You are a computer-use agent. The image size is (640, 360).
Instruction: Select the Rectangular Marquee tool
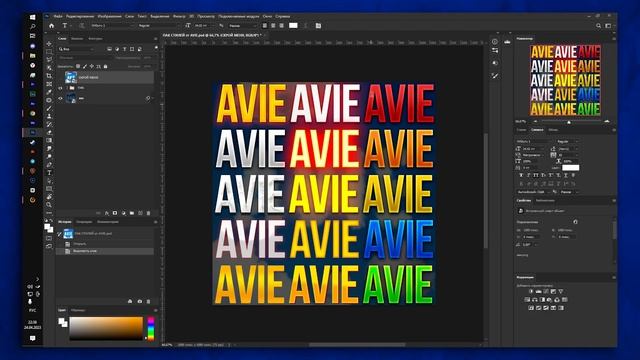coord(49,52)
